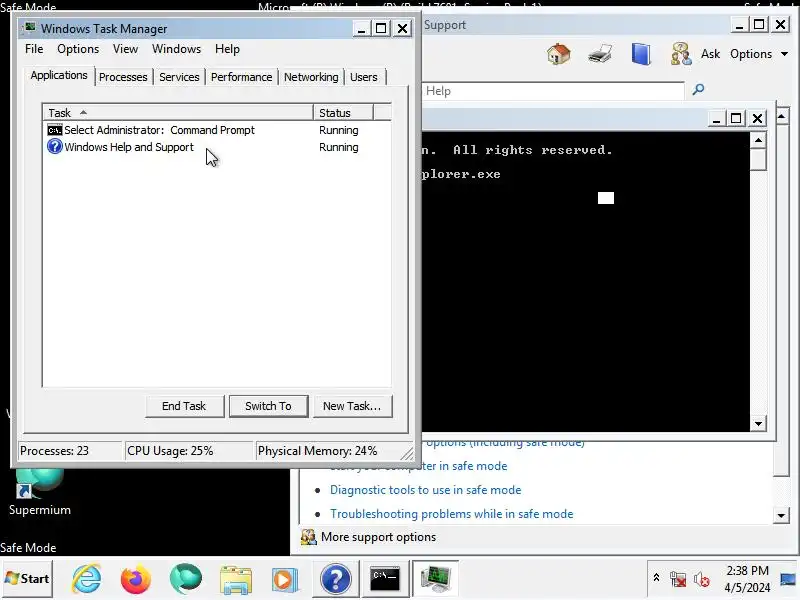Click the Search Help input field

(x=553, y=91)
